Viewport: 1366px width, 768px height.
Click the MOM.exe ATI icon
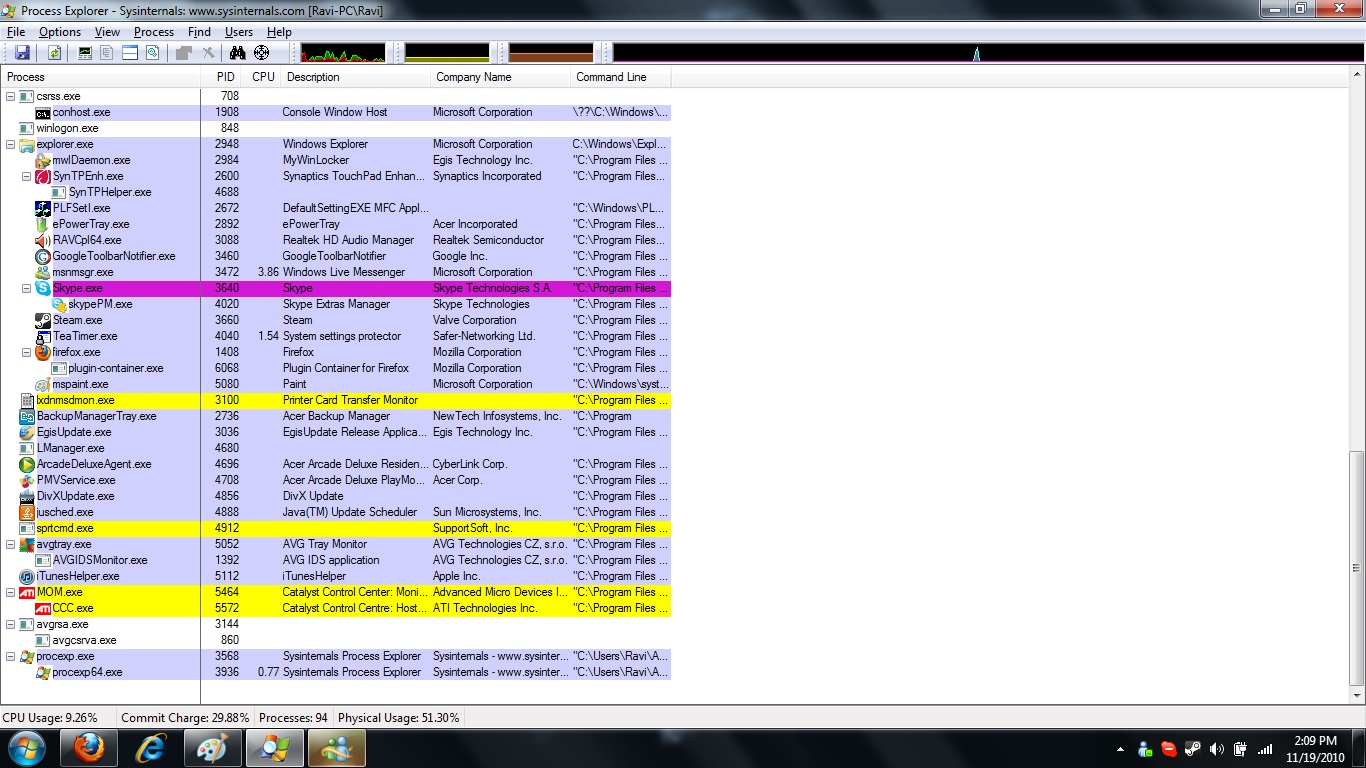tap(27, 592)
